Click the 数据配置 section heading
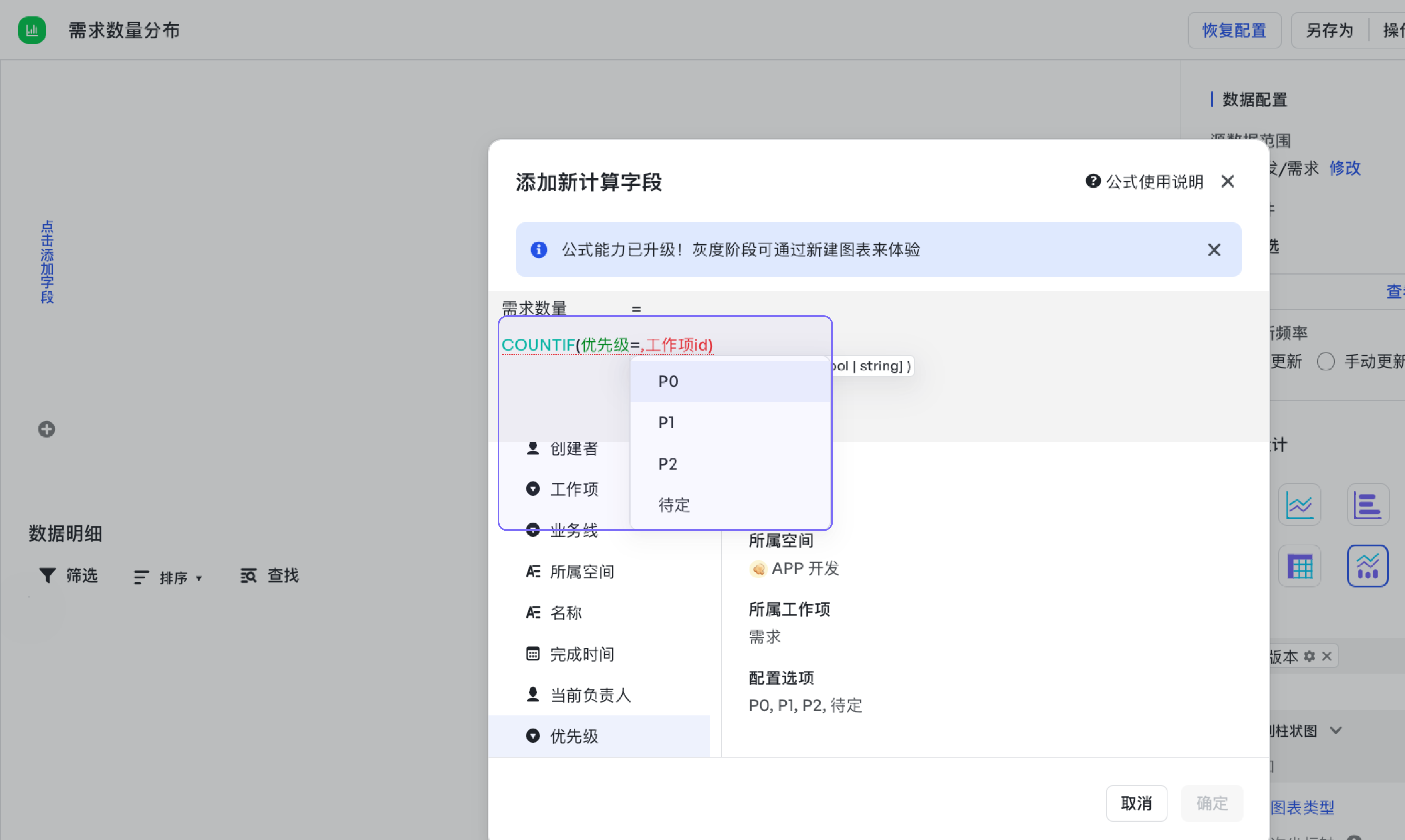1405x840 pixels. 1255,100
